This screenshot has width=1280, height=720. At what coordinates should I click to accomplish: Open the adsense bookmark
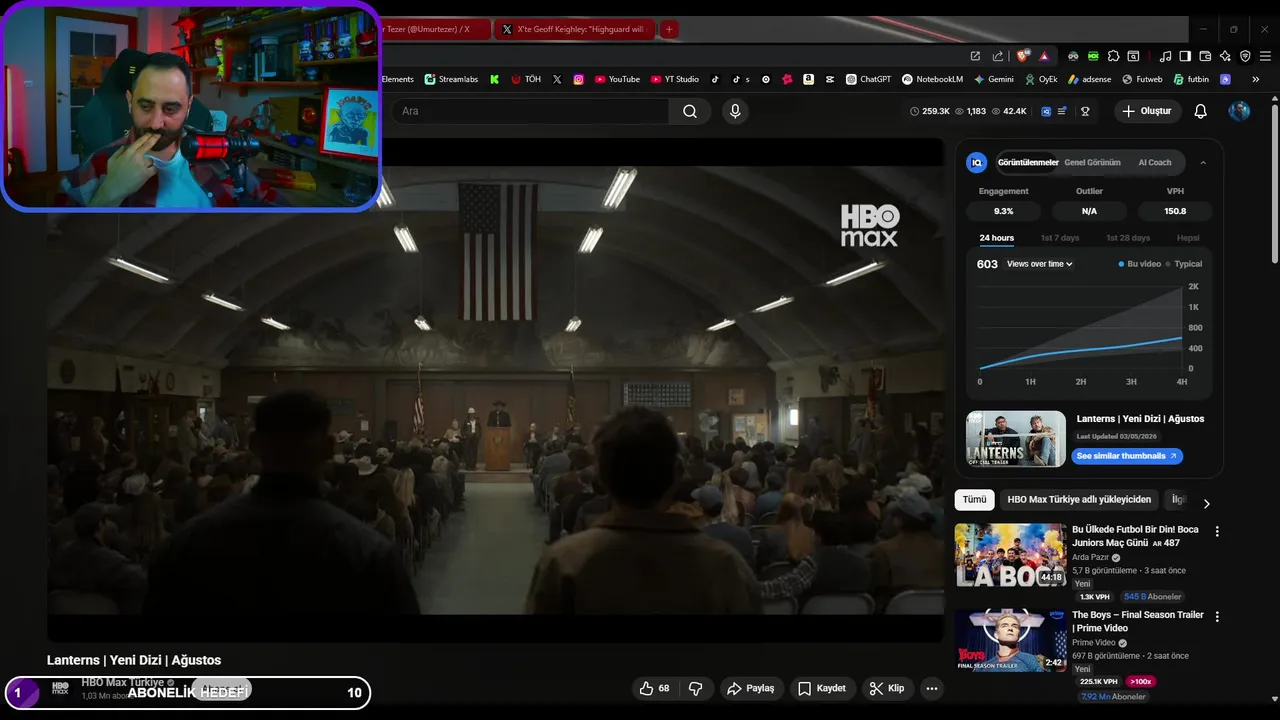[x=1089, y=79]
